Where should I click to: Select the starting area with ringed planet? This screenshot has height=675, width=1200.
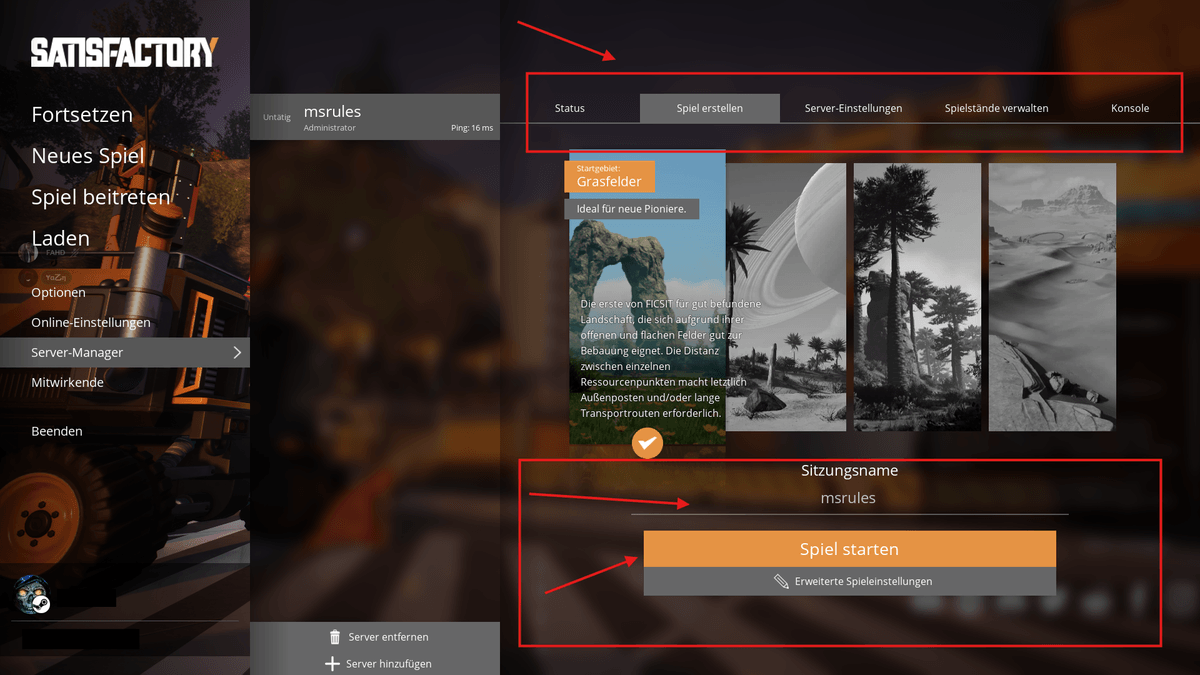pos(786,297)
